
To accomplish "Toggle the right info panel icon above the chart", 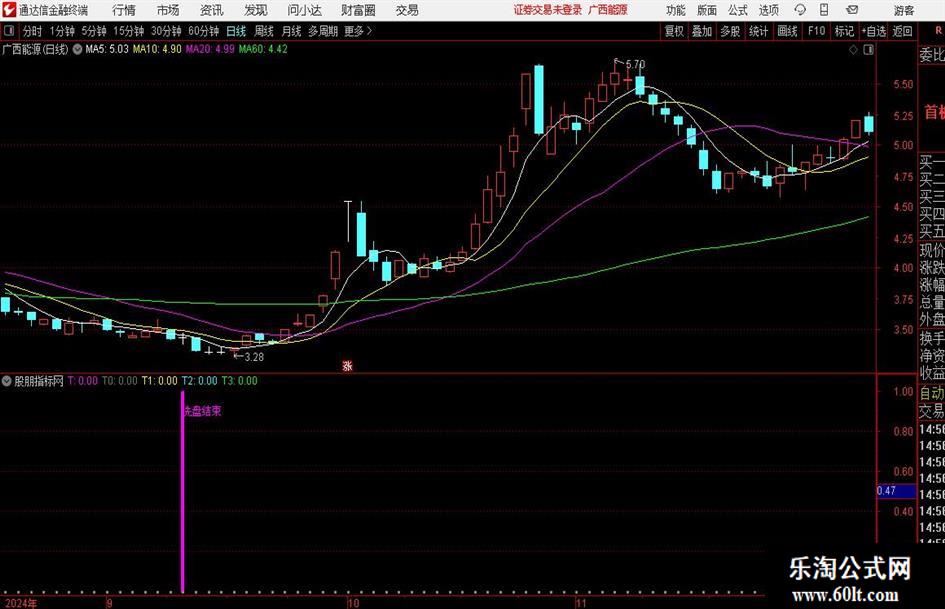I will (868, 50).
